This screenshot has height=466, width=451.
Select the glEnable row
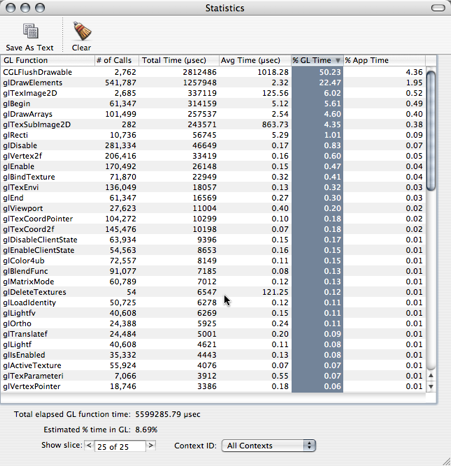pos(213,166)
